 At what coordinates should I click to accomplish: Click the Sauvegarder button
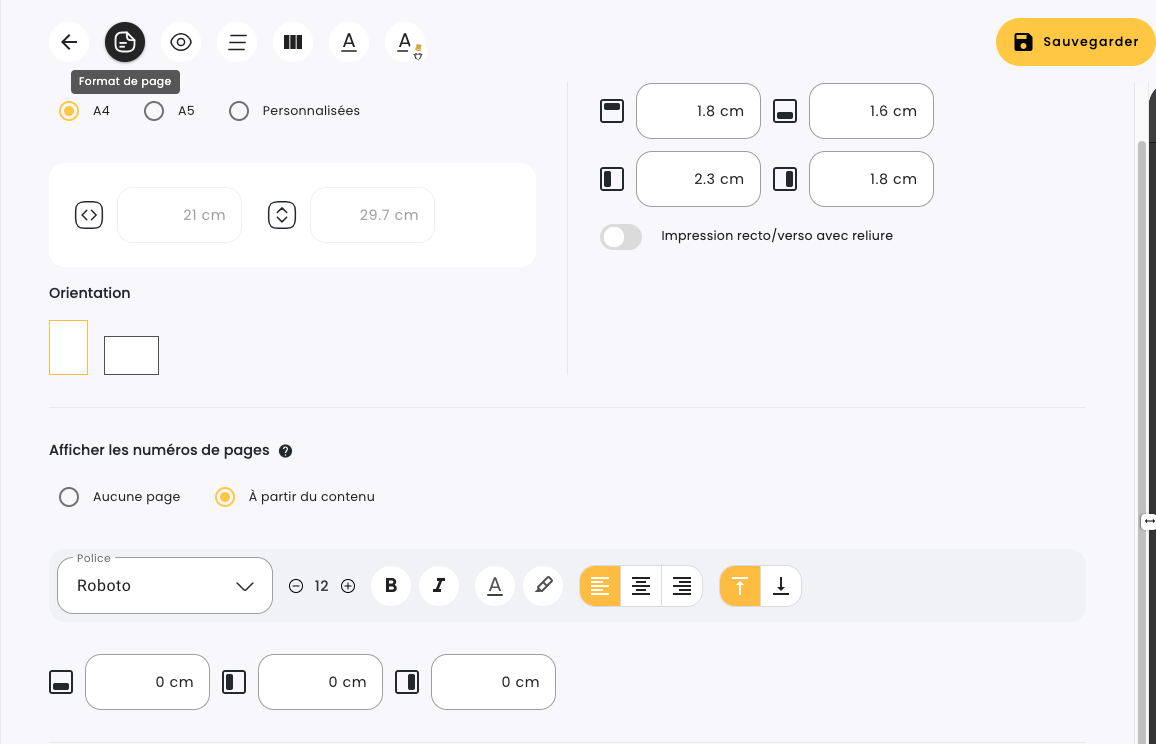point(1075,42)
